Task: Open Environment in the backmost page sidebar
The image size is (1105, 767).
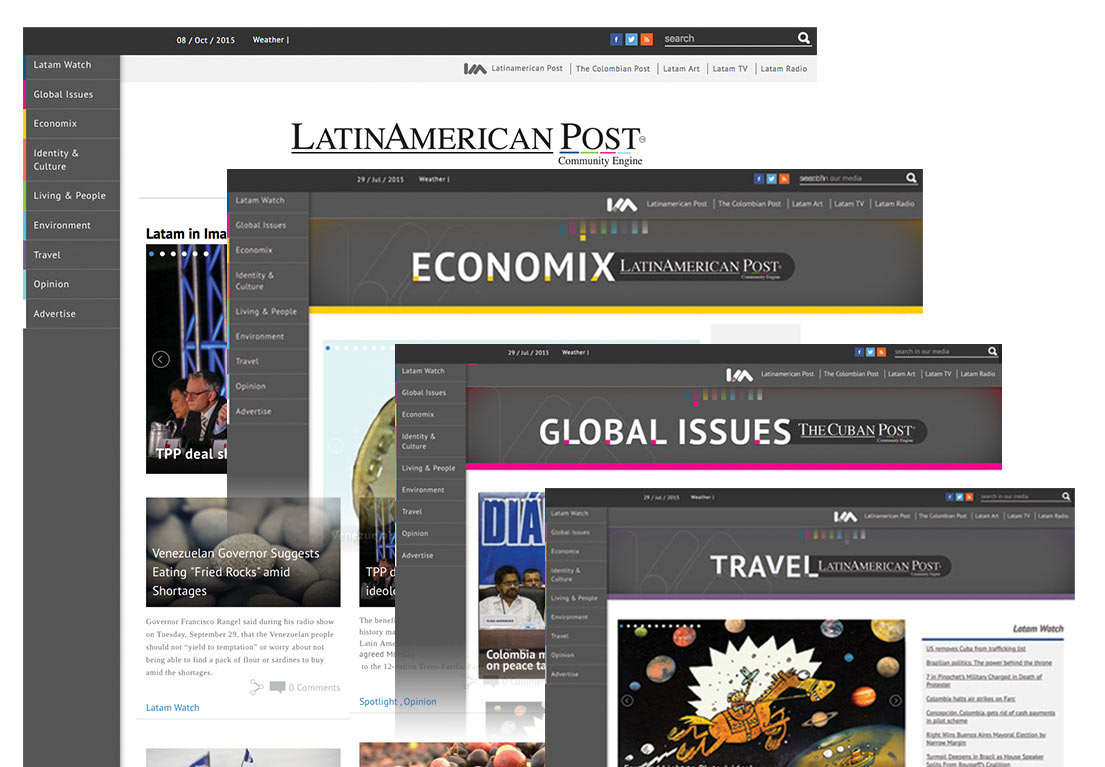Action: (72, 226)
